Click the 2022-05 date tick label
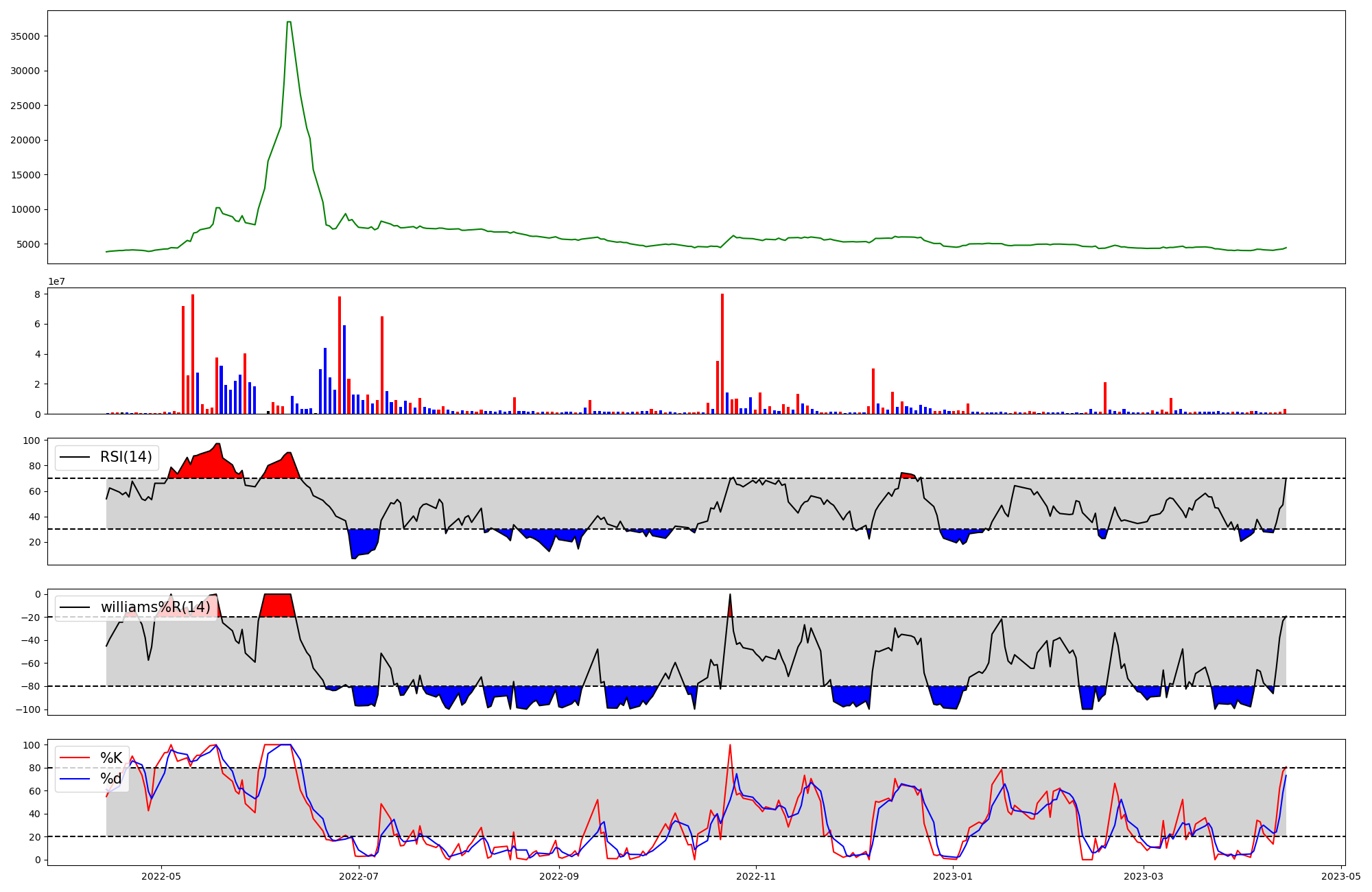This screenshot has width=1372, height=892. 161,876
